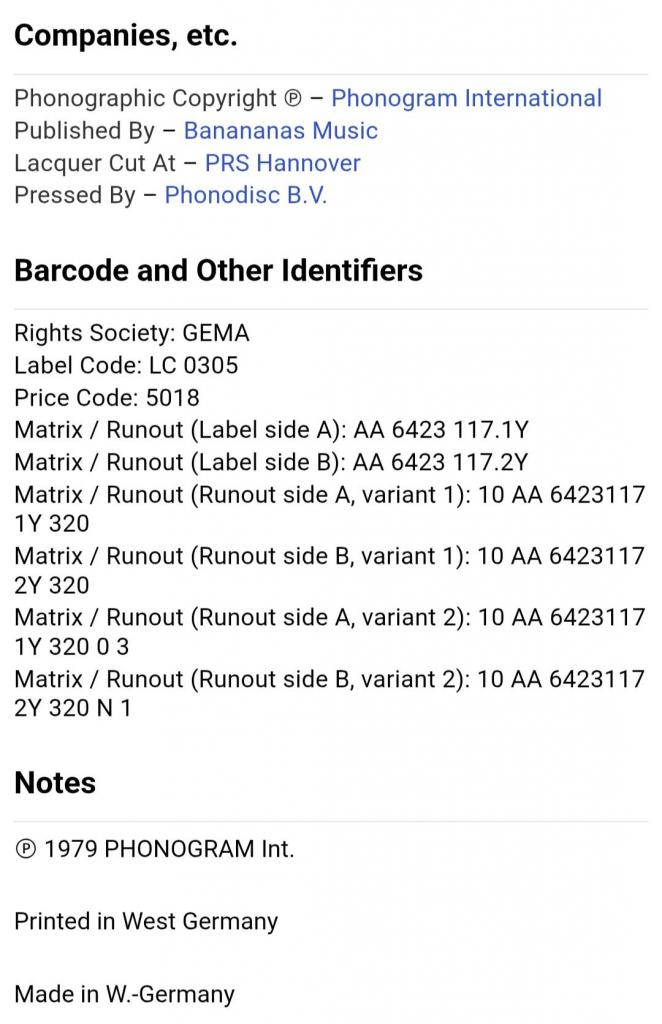
Task: Follow the PRS Hannover link
Action: click(282, 163)
